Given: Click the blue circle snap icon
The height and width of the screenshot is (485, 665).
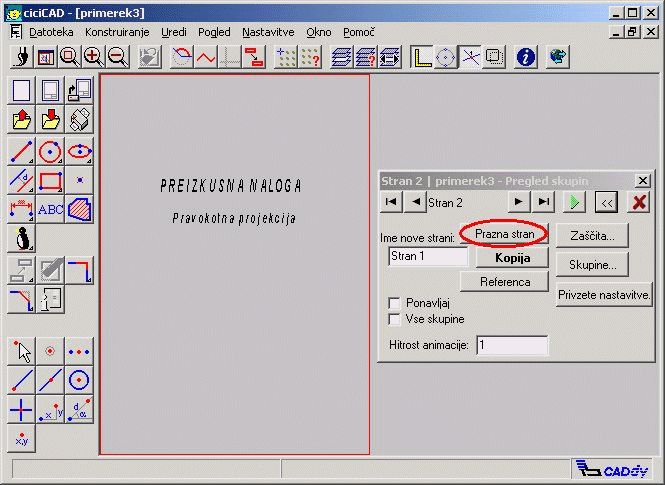Looking at the screenshot, I should click(446, 57).
